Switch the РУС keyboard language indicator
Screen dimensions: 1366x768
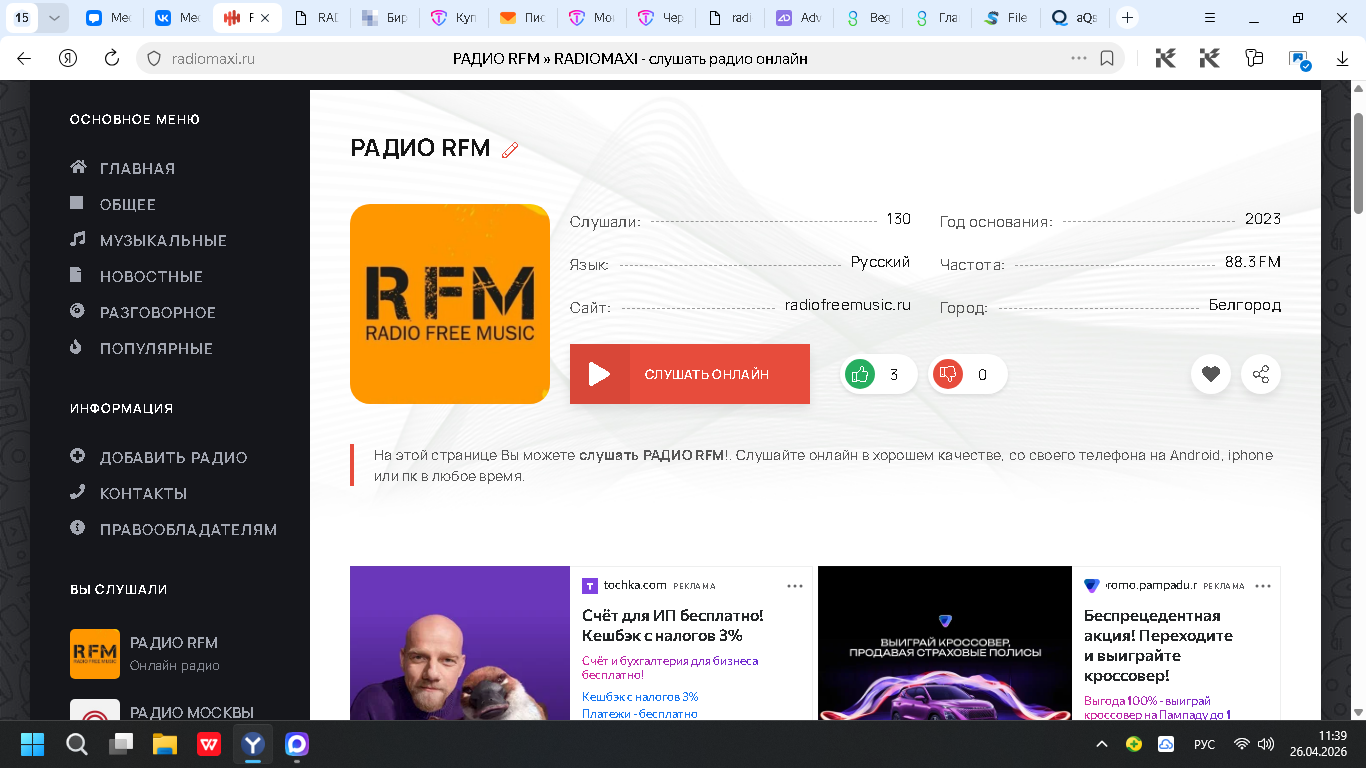pyautogui.click(x=1205, y=745)
